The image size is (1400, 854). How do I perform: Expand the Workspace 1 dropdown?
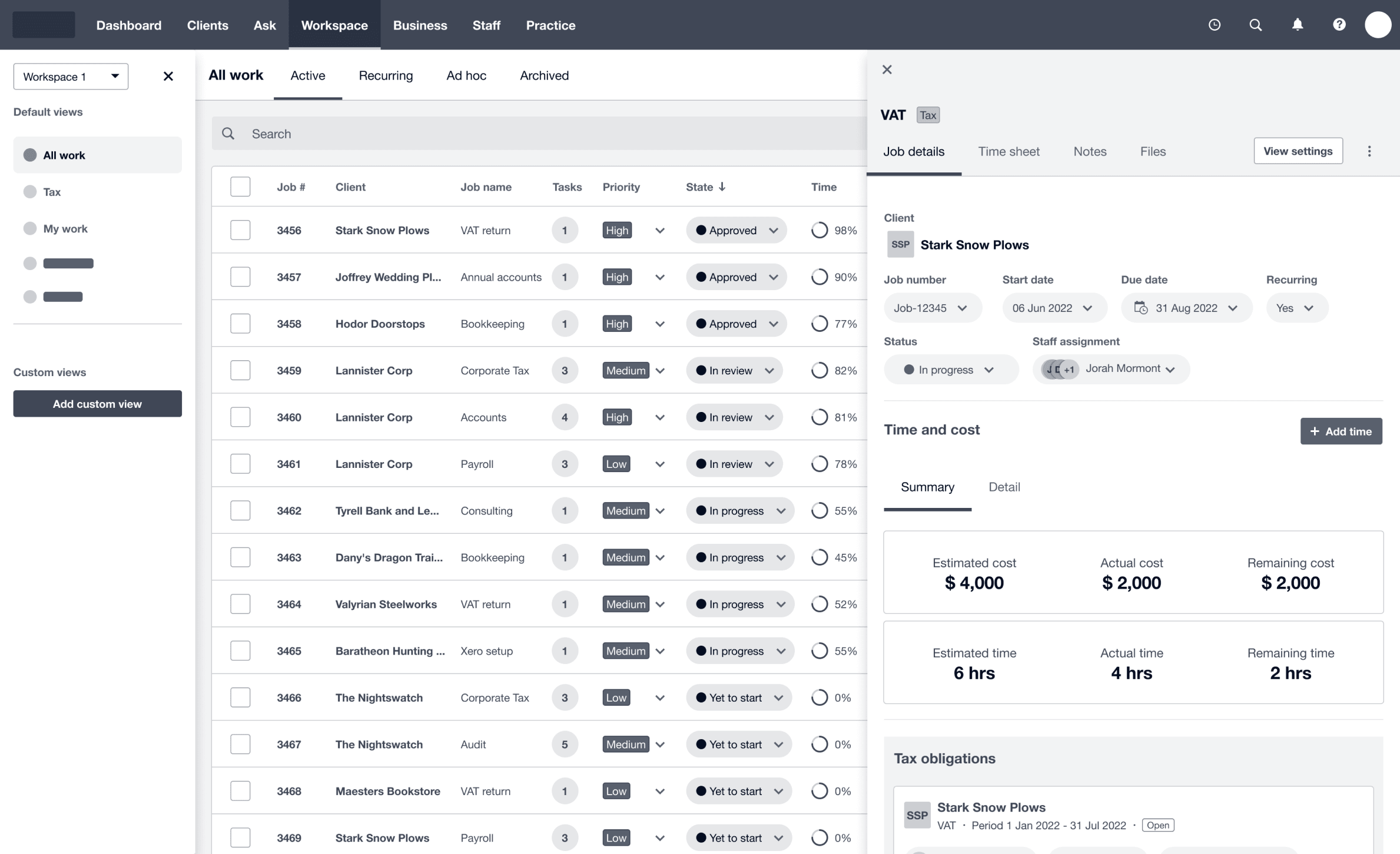click(71, 77)
